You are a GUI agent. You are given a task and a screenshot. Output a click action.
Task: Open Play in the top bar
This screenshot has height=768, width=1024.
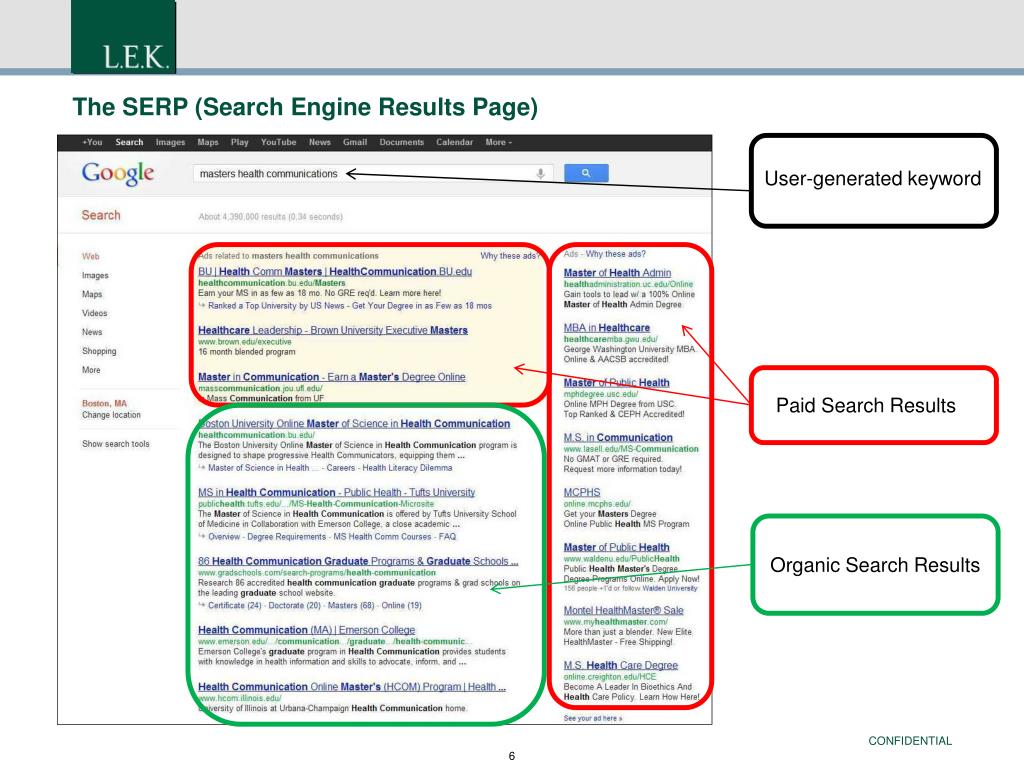pos(240,142)
